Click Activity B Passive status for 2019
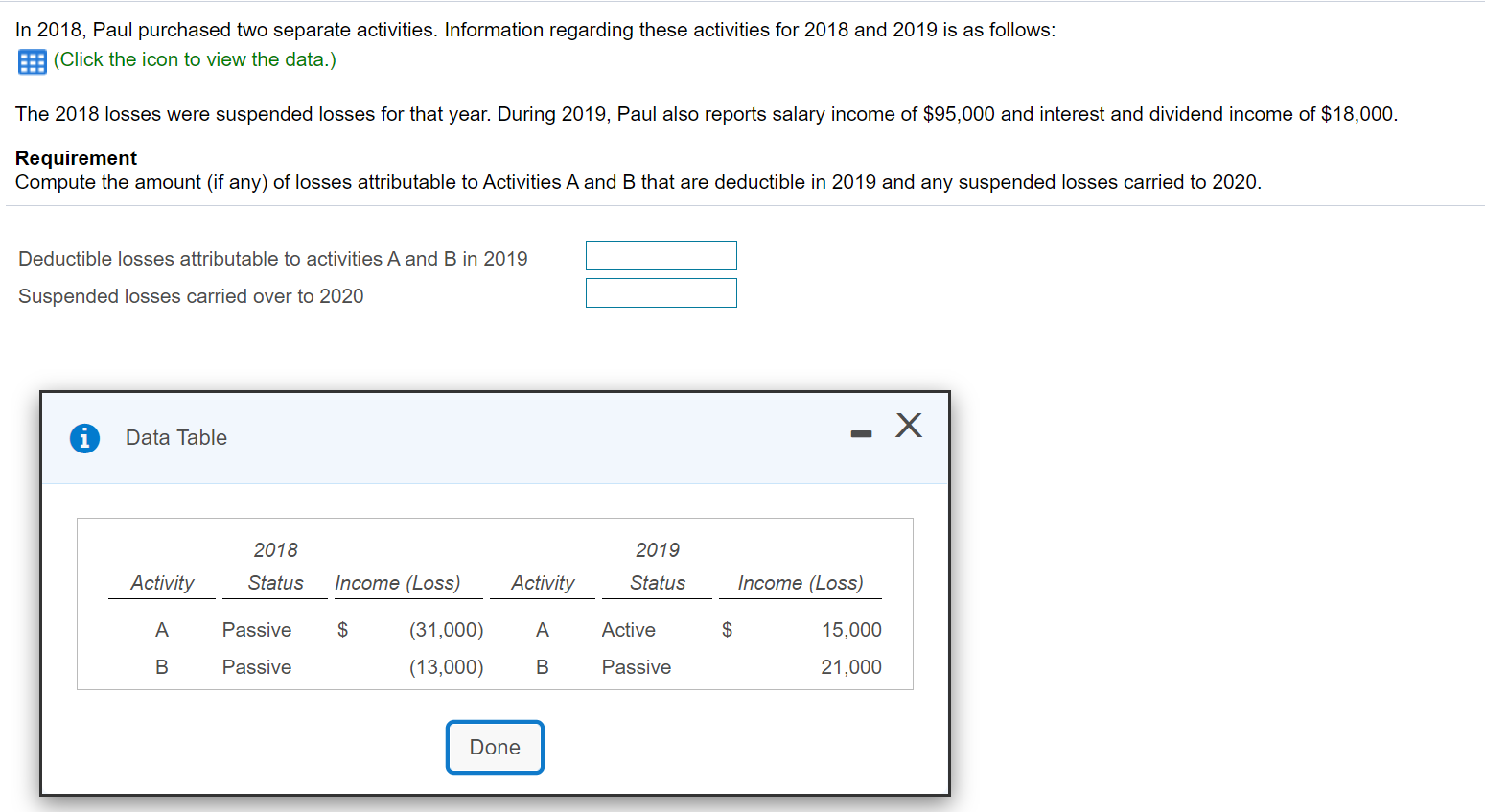 (x=636, y=667)
